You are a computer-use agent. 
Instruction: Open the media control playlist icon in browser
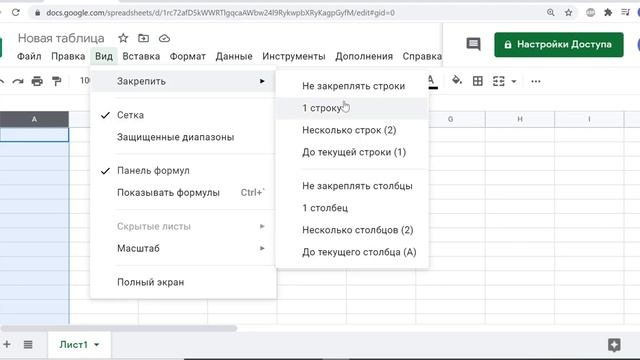[x=625, y=13]
